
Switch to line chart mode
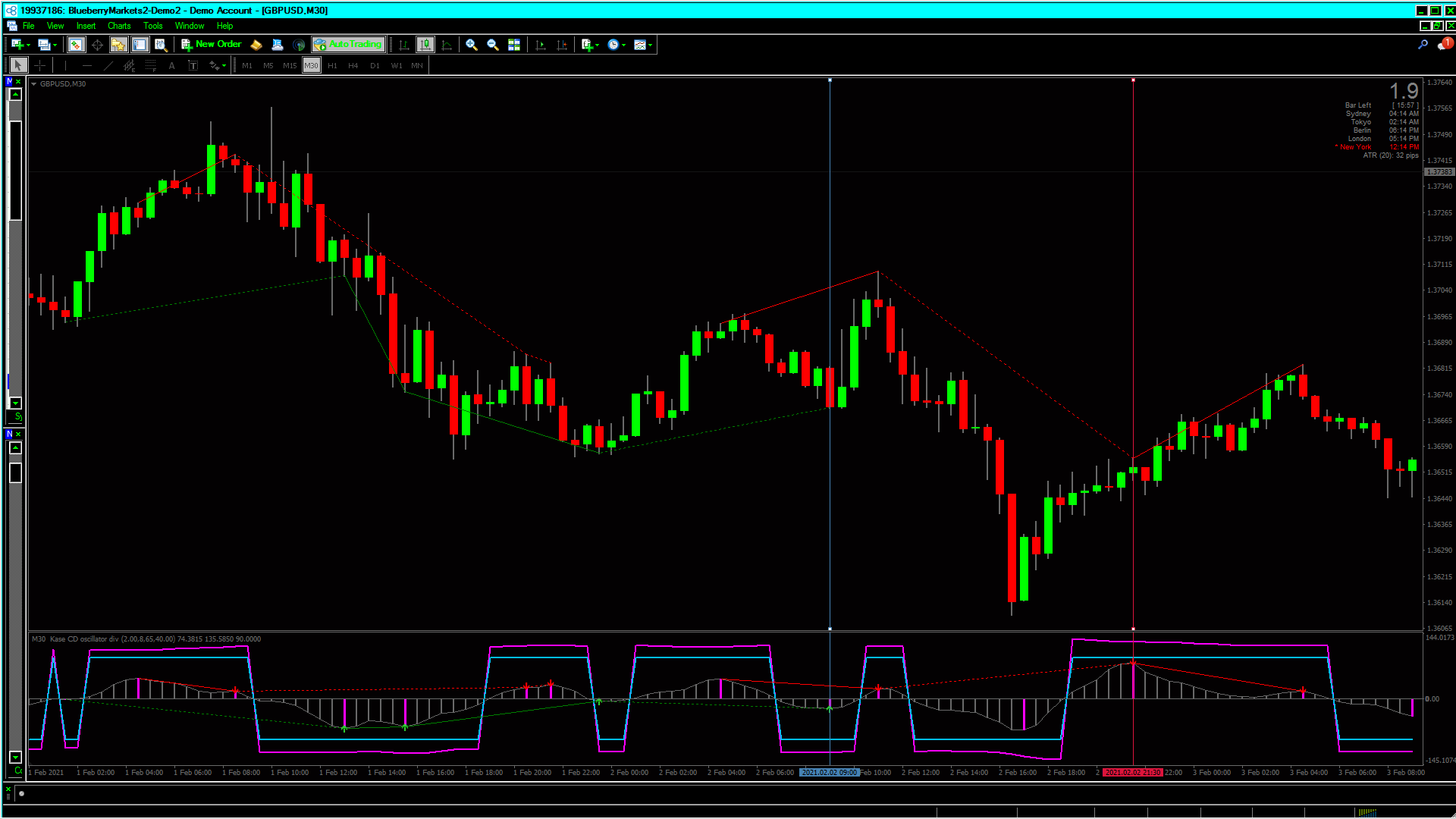(447, 45)
